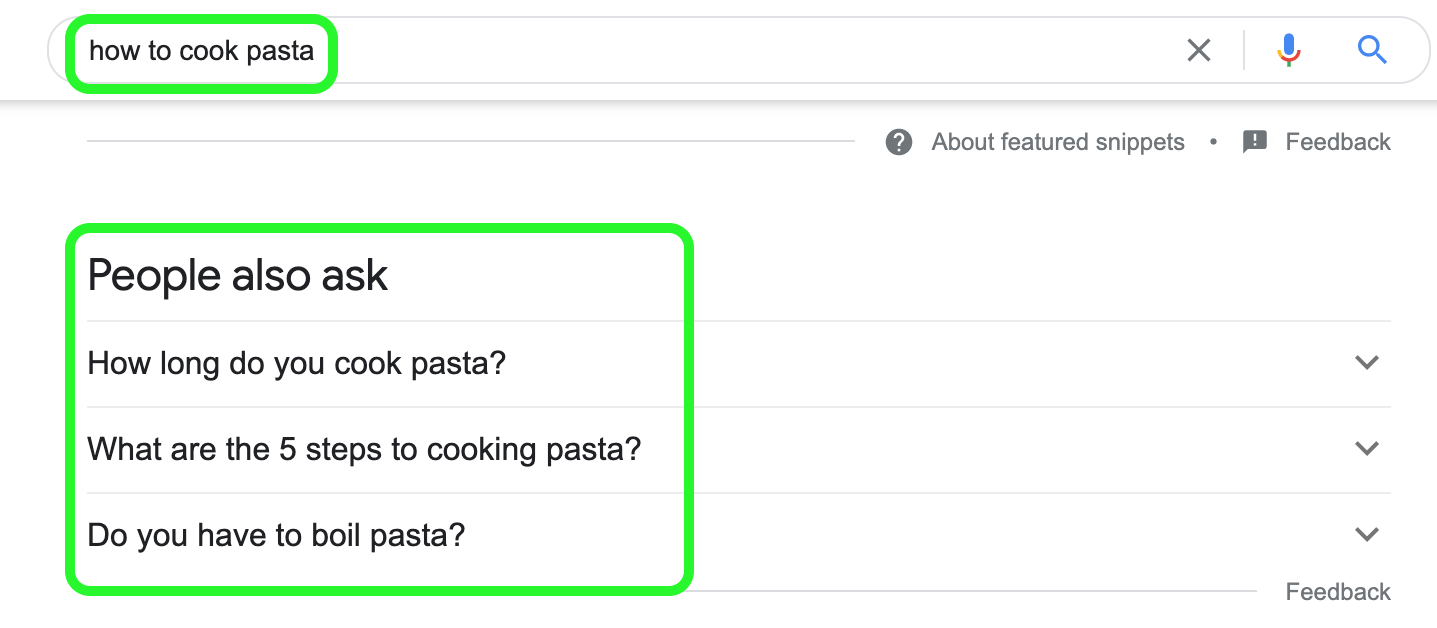
Task: Click empty area of search bar
Action: pos(750,50)
